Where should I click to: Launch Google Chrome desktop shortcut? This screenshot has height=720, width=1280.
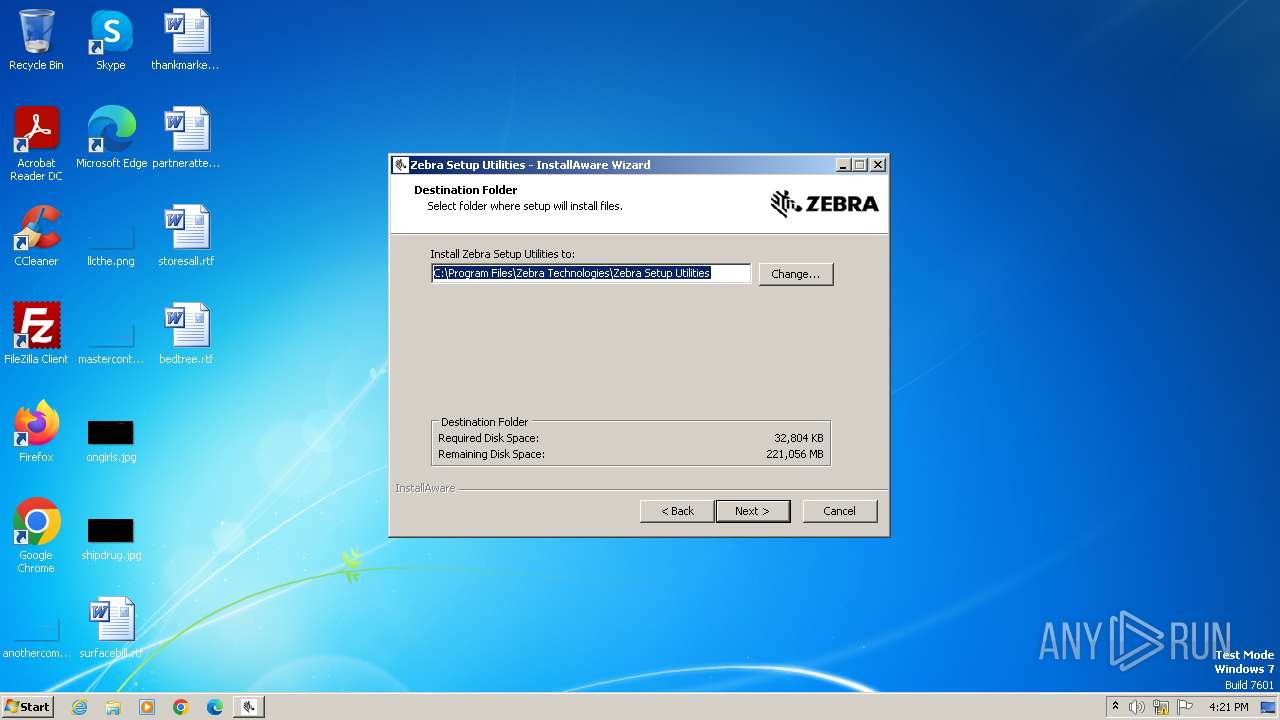(36, 535)
